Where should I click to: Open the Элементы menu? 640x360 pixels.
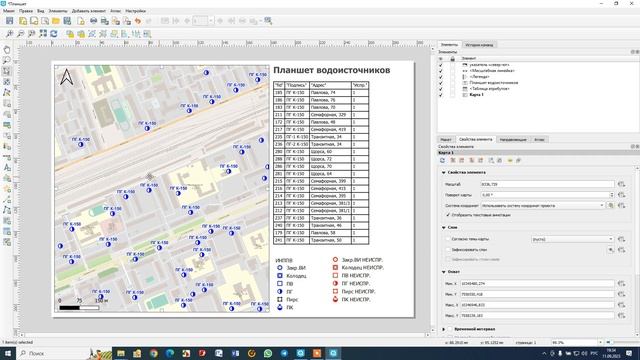58,11
